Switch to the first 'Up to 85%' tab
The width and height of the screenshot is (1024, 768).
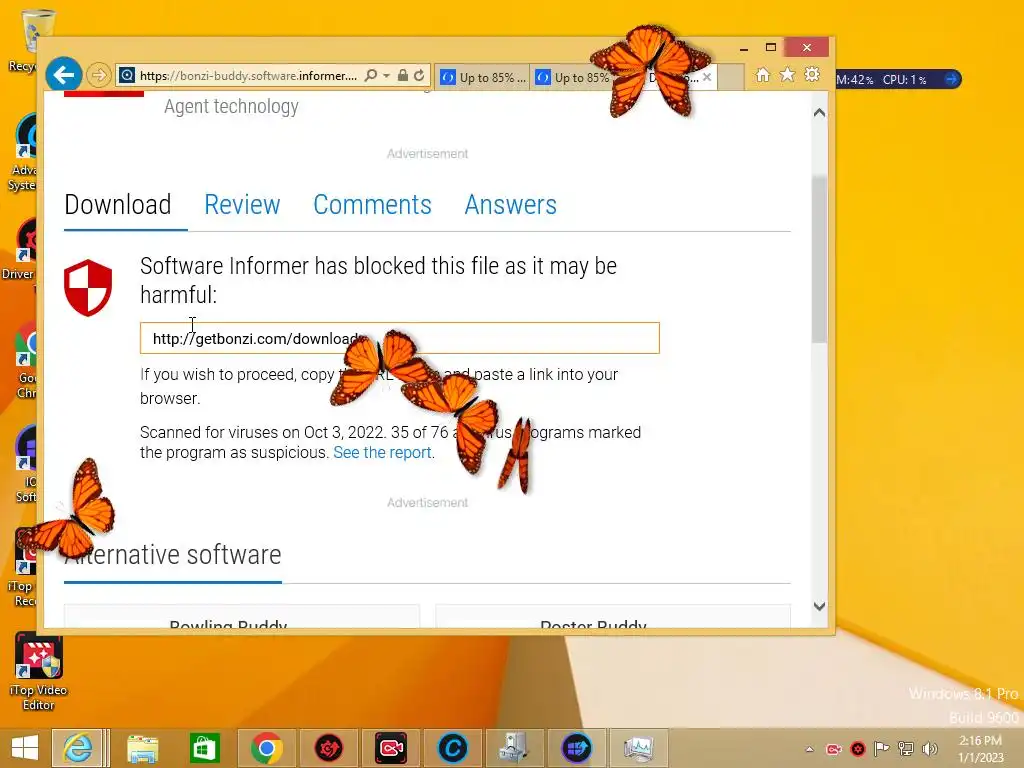(x=482, y=77)
